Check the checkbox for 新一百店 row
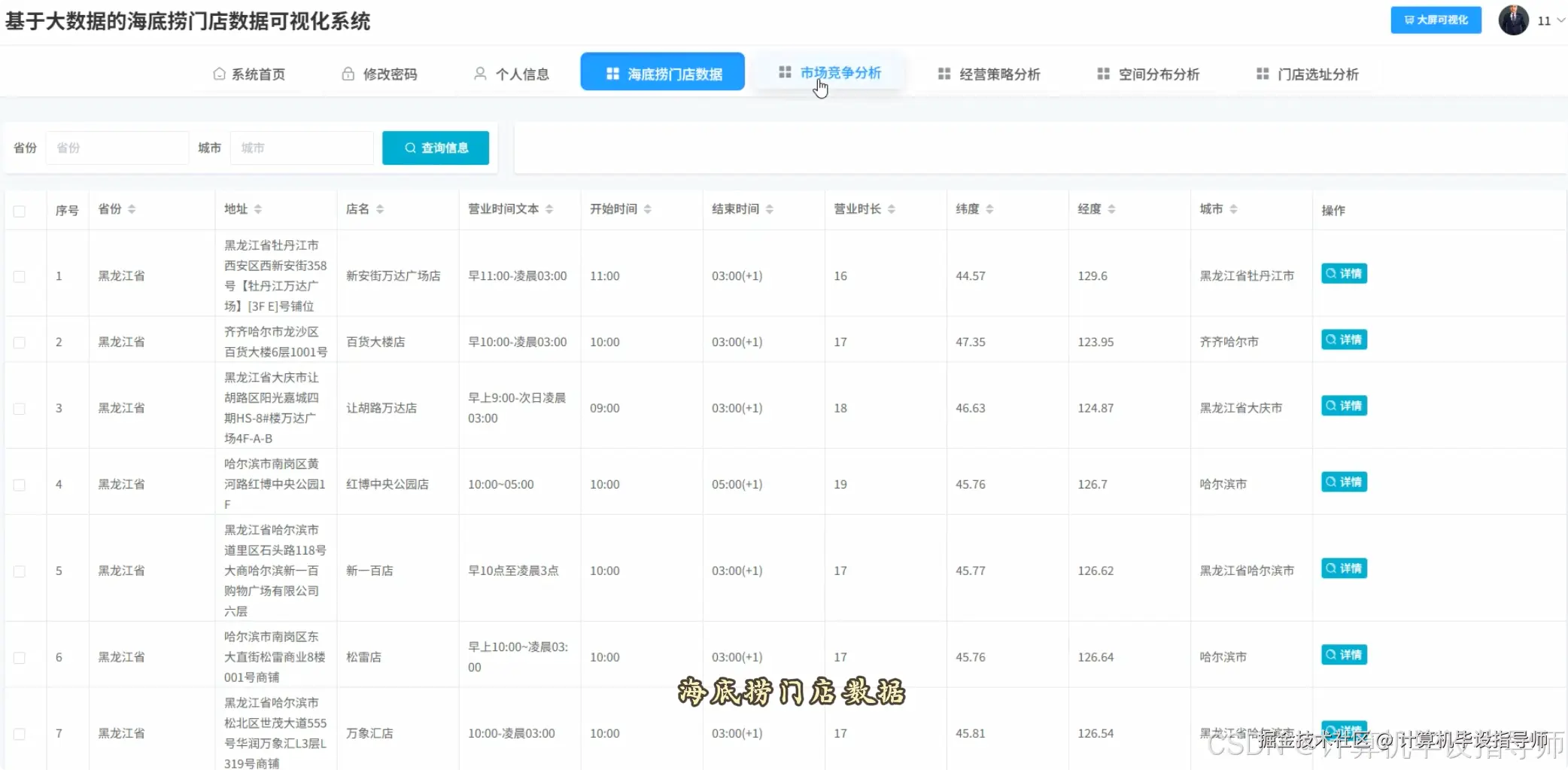 20,570
